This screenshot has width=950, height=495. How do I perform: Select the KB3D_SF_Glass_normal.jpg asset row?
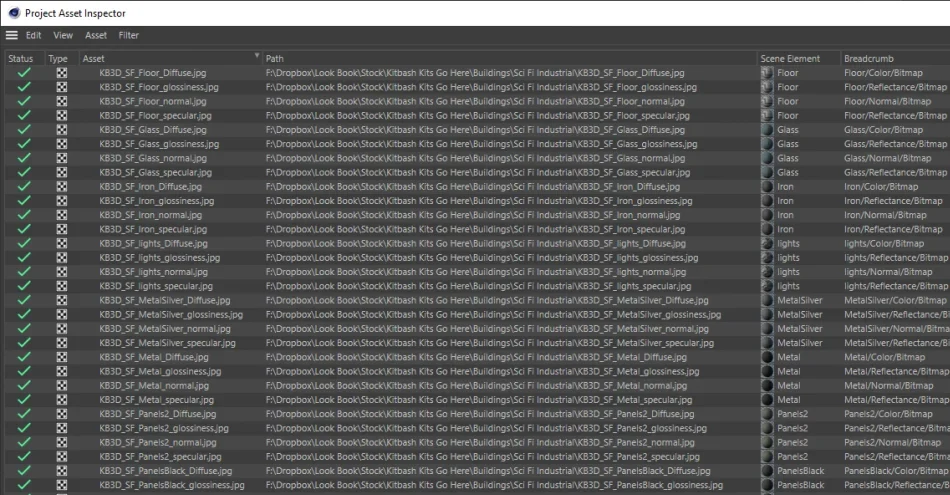click(475, 158)
